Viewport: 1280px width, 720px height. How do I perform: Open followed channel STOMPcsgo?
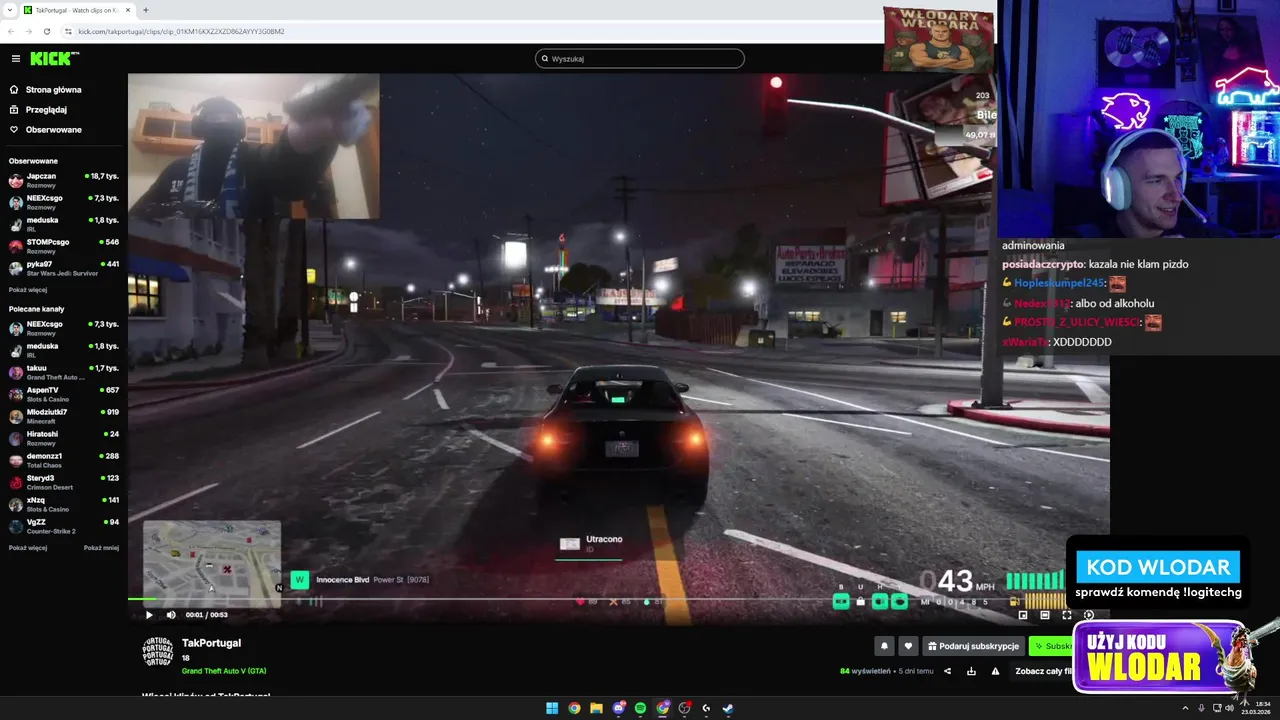click(64, 246)
